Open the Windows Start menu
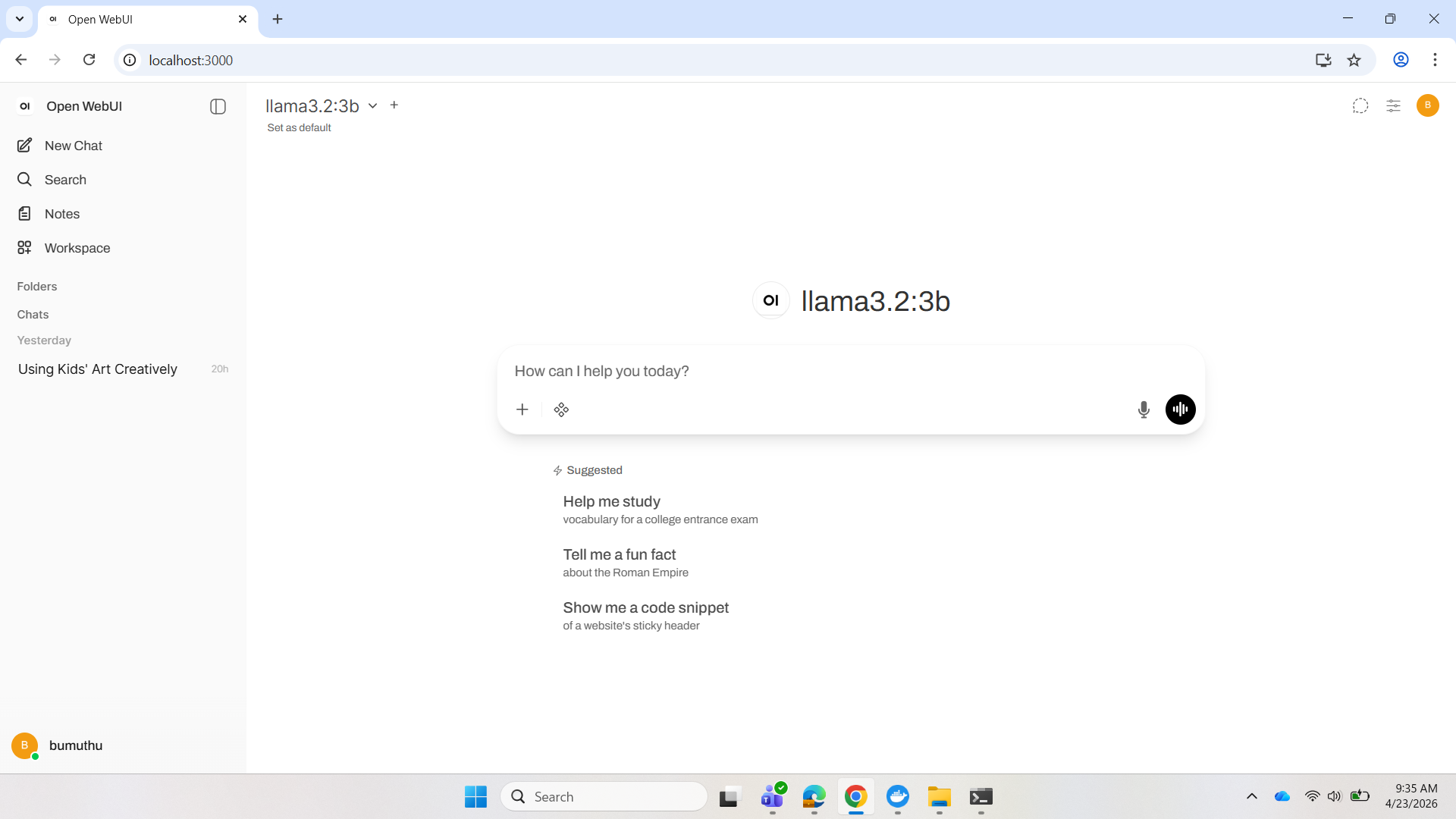1456x819 pixels. coord(476,797)
